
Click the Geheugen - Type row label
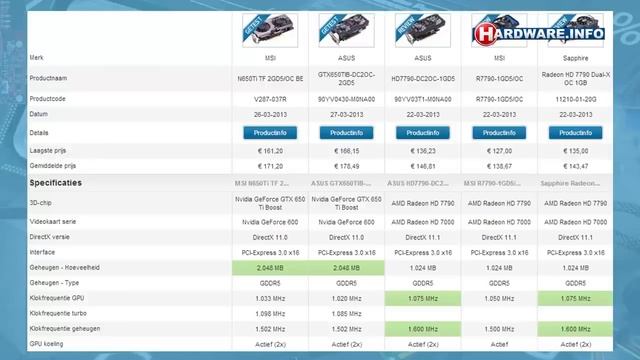pyautogui.click(x=54, y=283)
